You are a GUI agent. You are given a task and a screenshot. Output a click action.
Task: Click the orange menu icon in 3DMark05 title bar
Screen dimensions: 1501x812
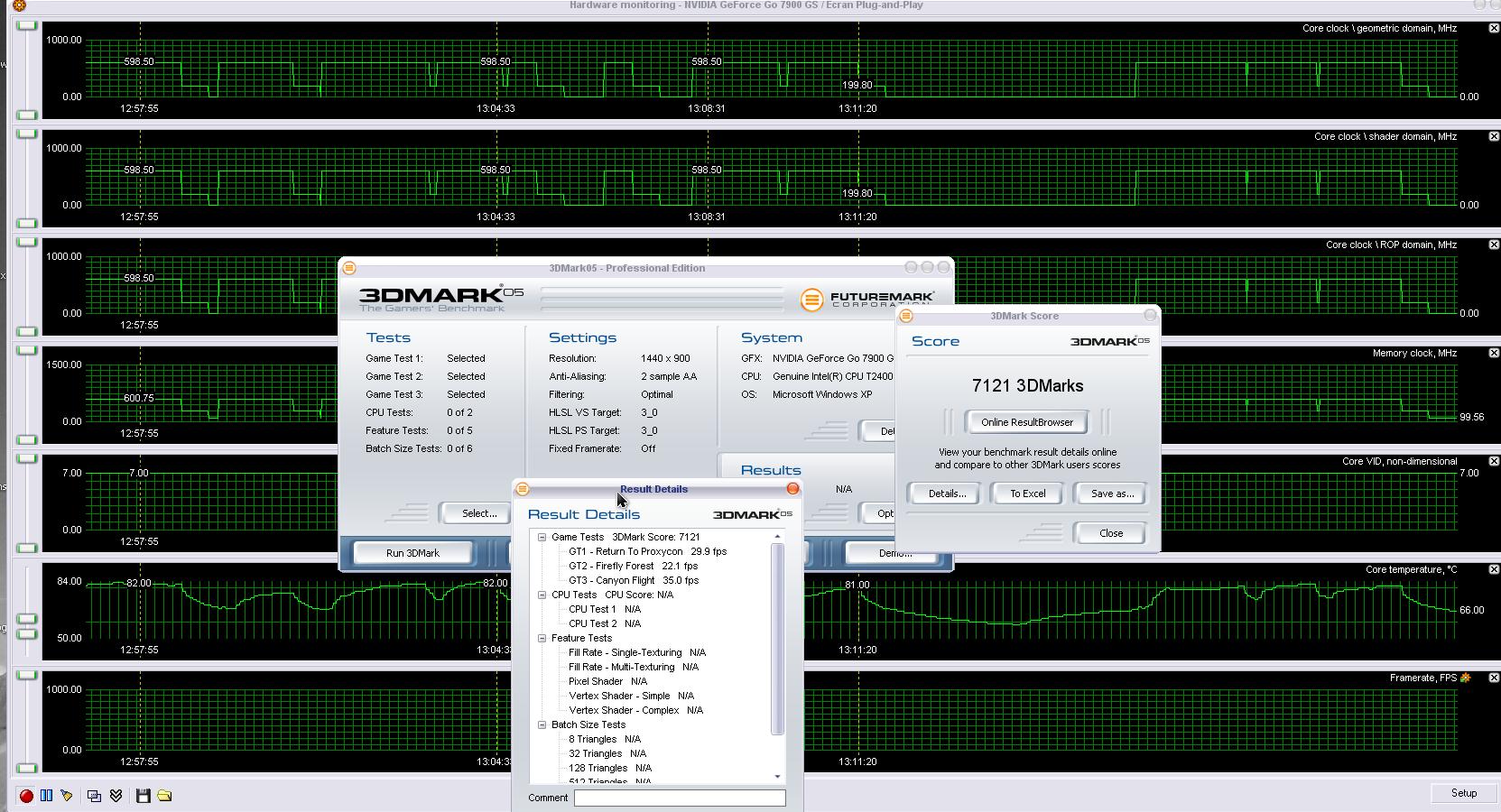(349, 268)
